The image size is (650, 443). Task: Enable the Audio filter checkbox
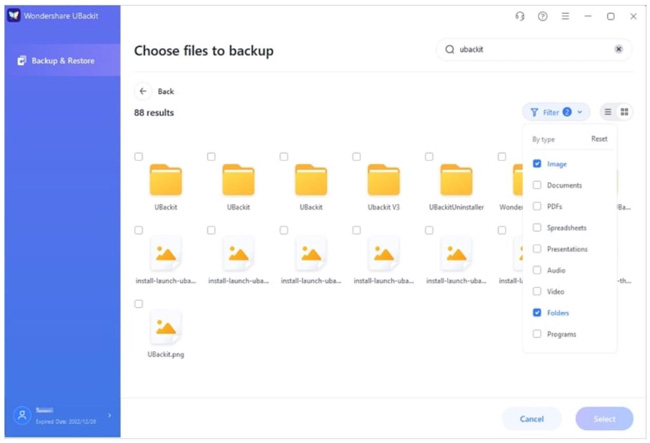point(537,270)
